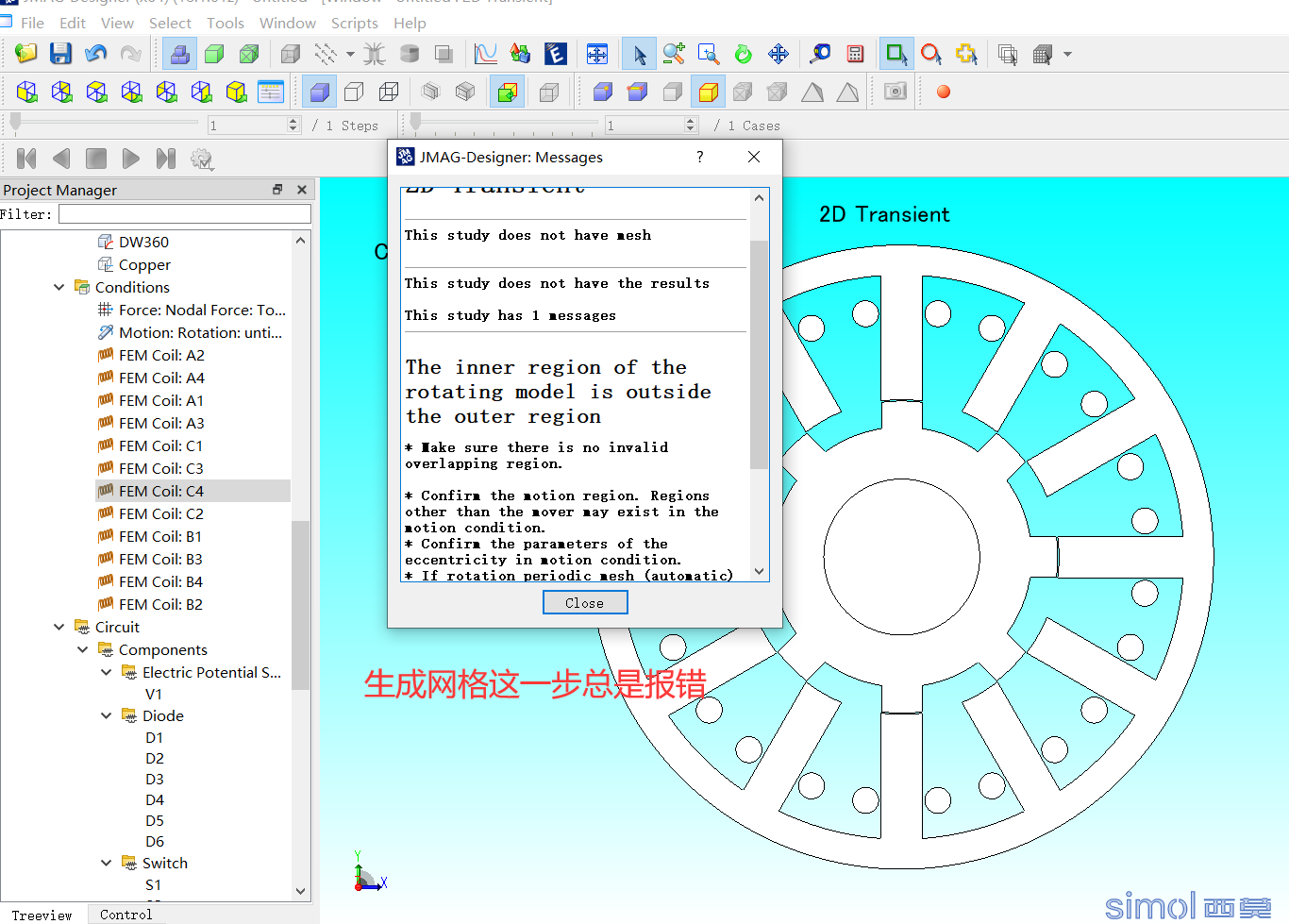
Task: Click the camera snapshot icon
Action: pyautogui.click(x=896, y=92)
